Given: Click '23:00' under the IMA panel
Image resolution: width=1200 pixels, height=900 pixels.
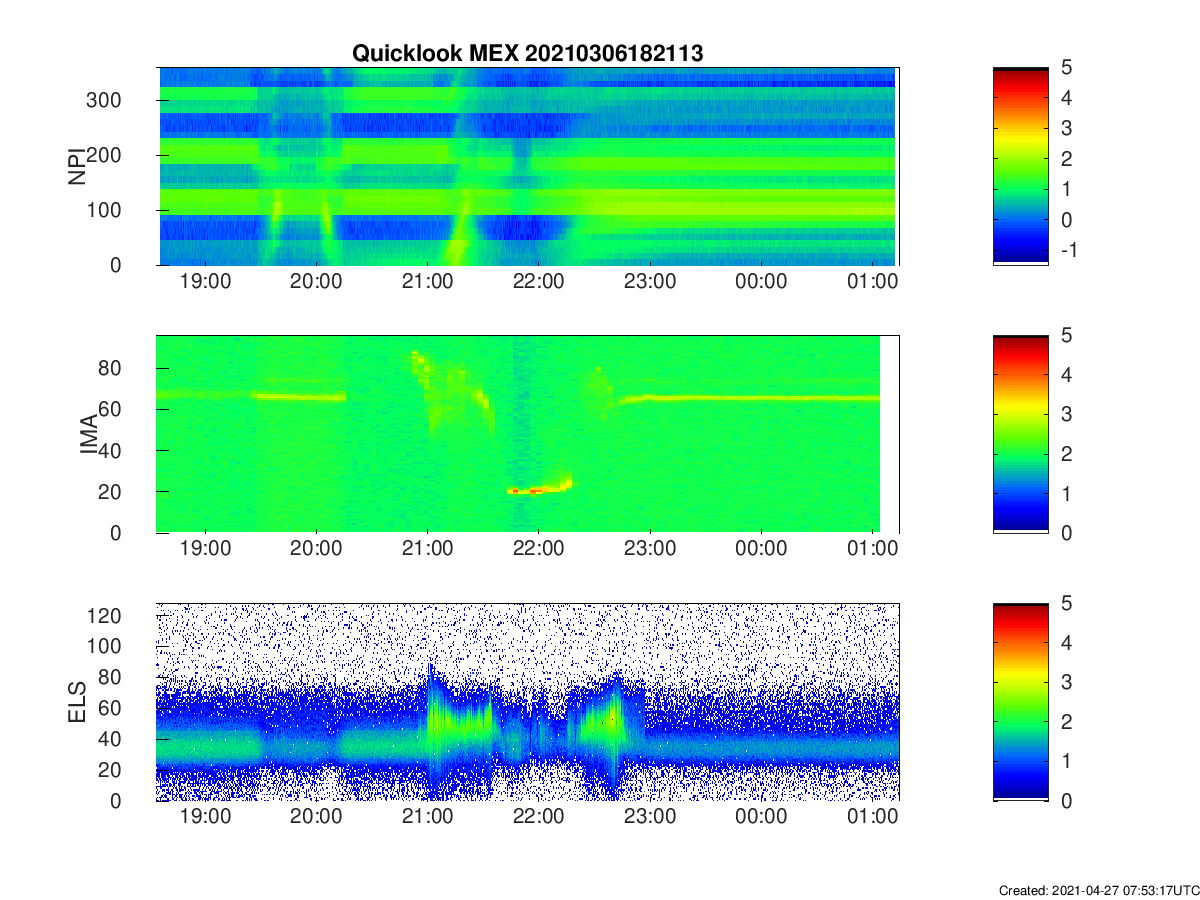Looking at the screenshot, I should pos(650,550).
